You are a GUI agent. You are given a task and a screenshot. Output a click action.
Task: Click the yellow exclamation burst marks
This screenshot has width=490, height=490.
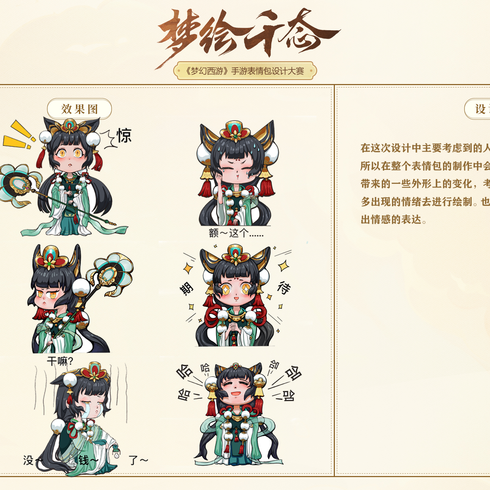pyautogui.click(x=19, y=136)
